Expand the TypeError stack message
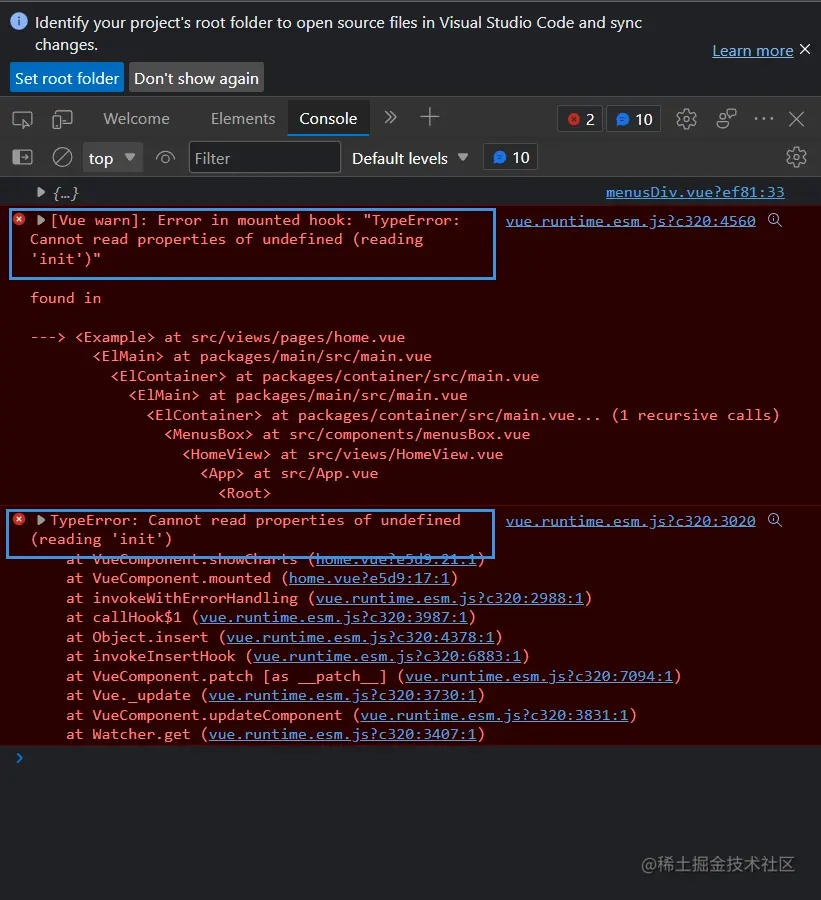 [x=41, y=520]
